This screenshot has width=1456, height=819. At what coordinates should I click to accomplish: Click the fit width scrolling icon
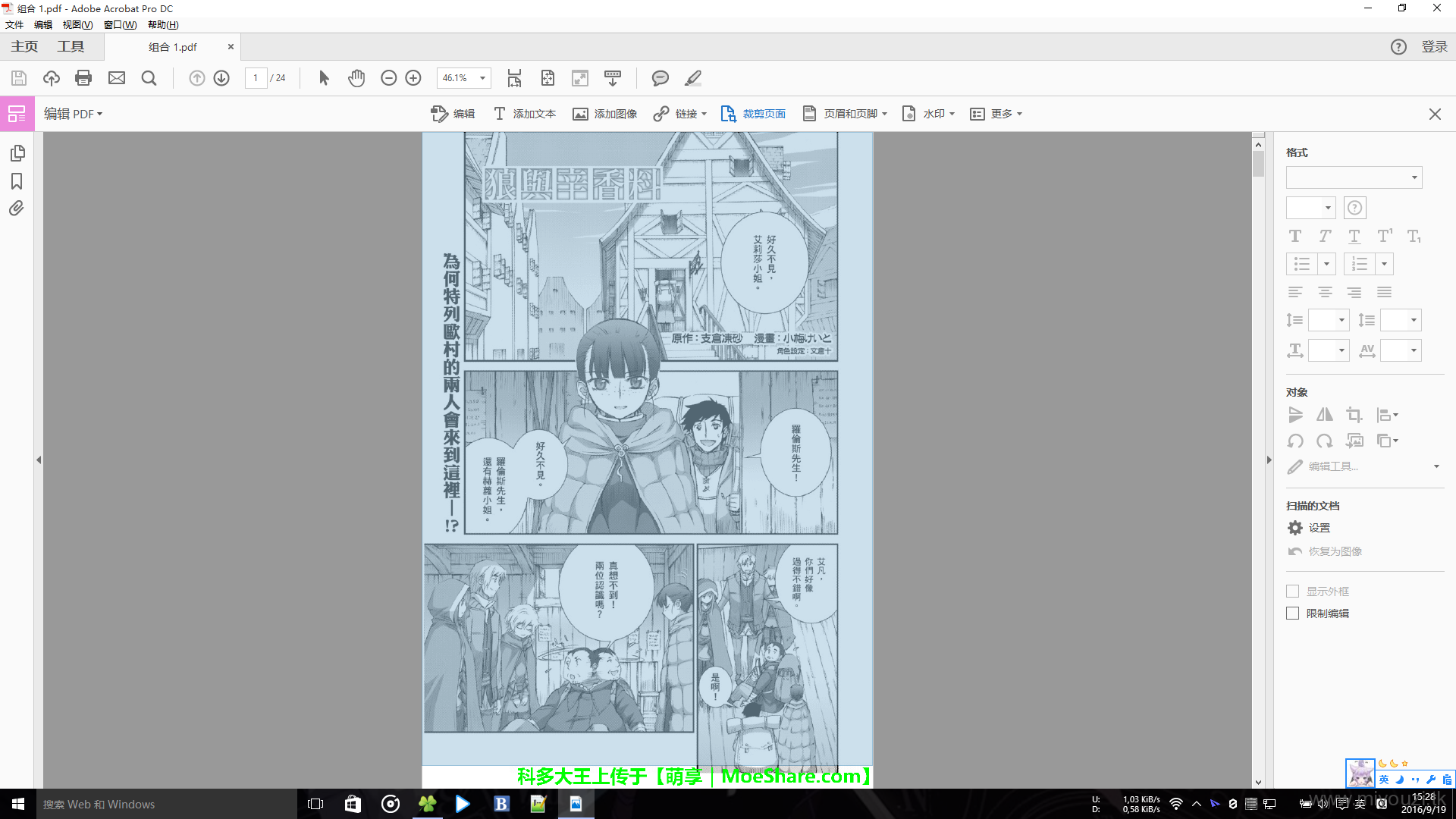click(514, 78)
